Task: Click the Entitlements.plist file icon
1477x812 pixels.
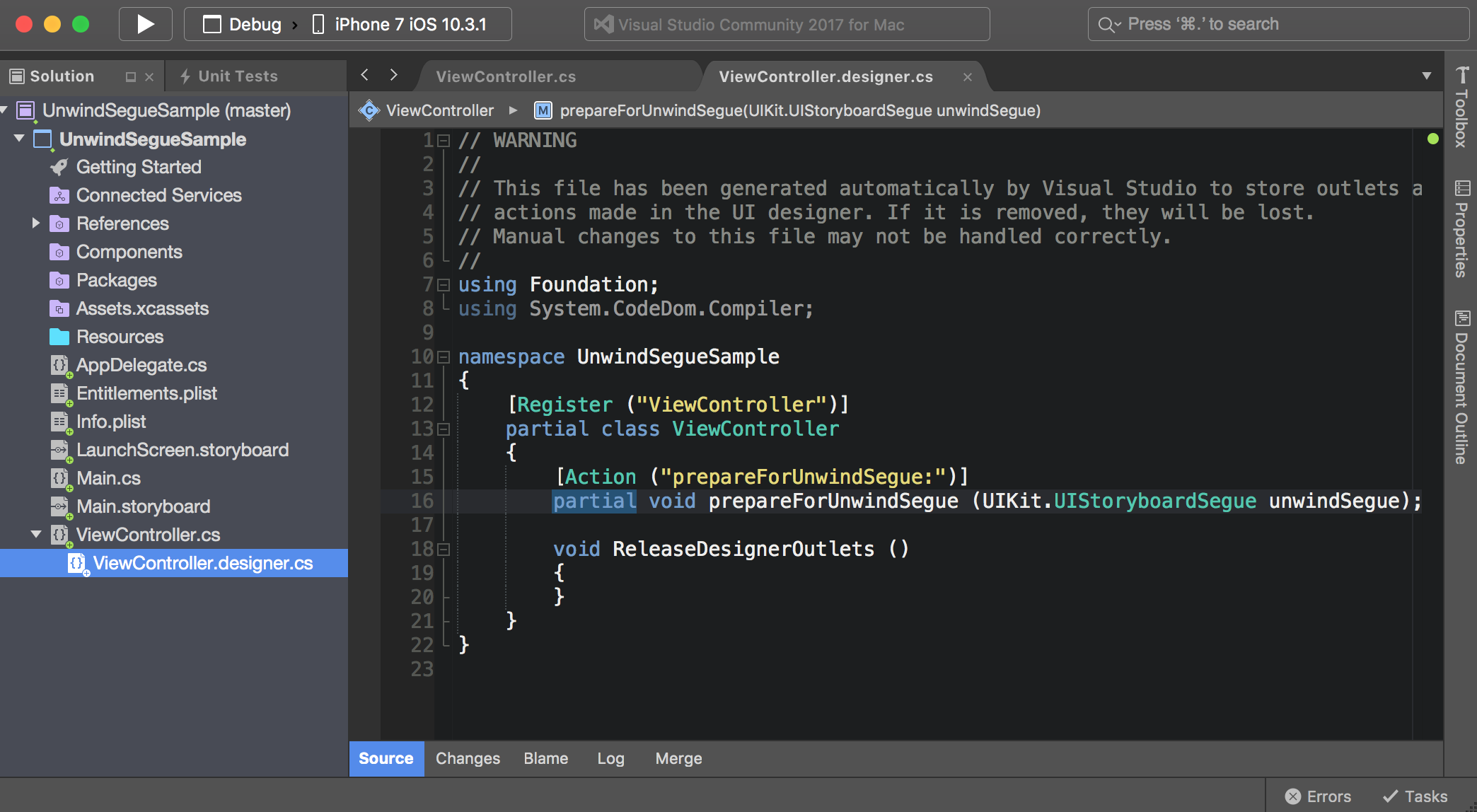Action: coord(60,393)
